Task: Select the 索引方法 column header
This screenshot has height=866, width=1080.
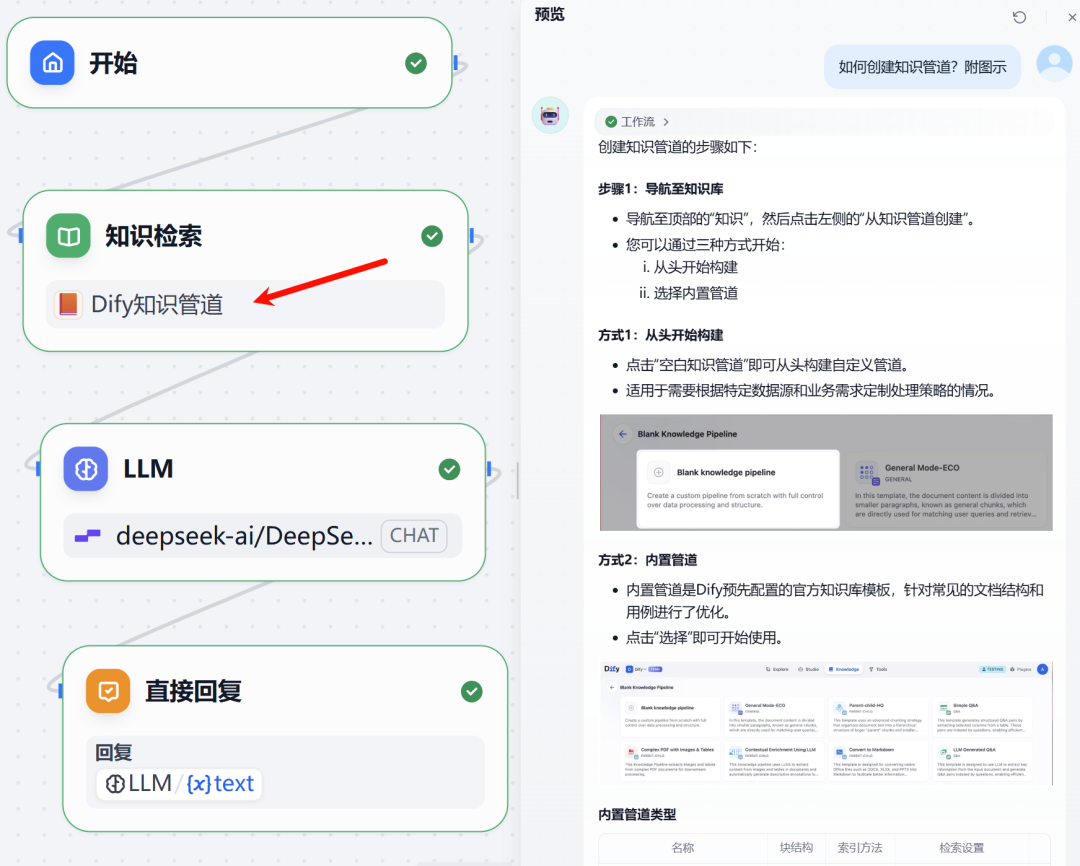Action: (x=861, y=847)
